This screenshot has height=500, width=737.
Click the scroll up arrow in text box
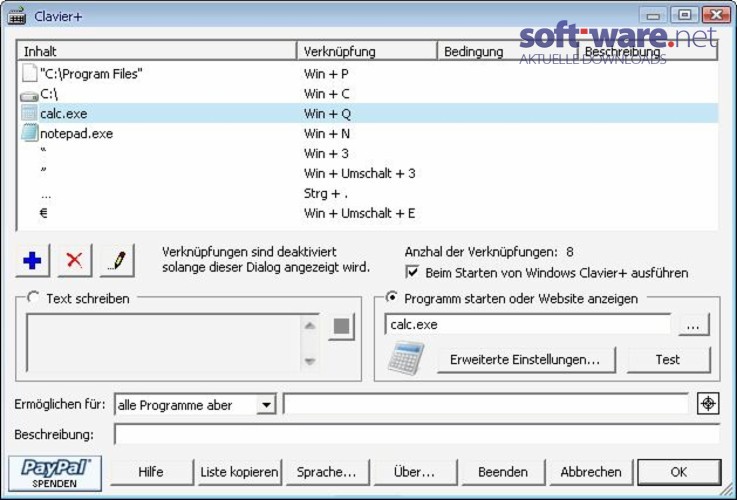(310, 325)
